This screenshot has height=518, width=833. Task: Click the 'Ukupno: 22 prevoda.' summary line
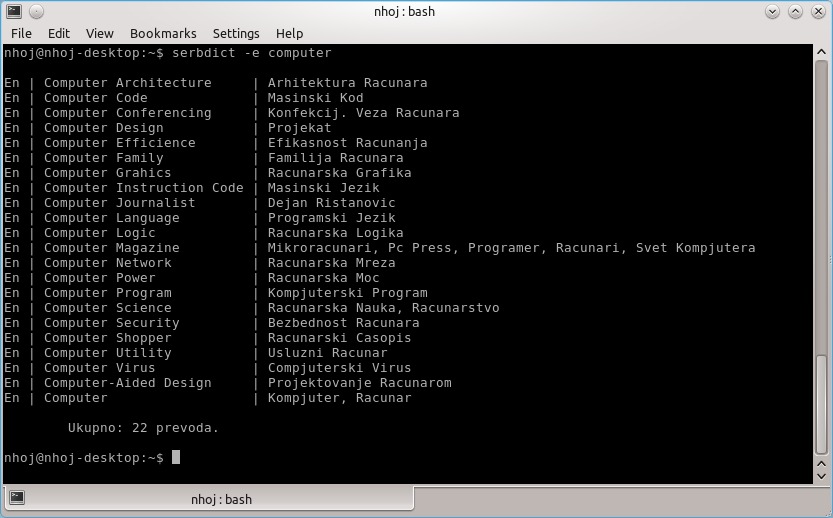pos(143,428)
